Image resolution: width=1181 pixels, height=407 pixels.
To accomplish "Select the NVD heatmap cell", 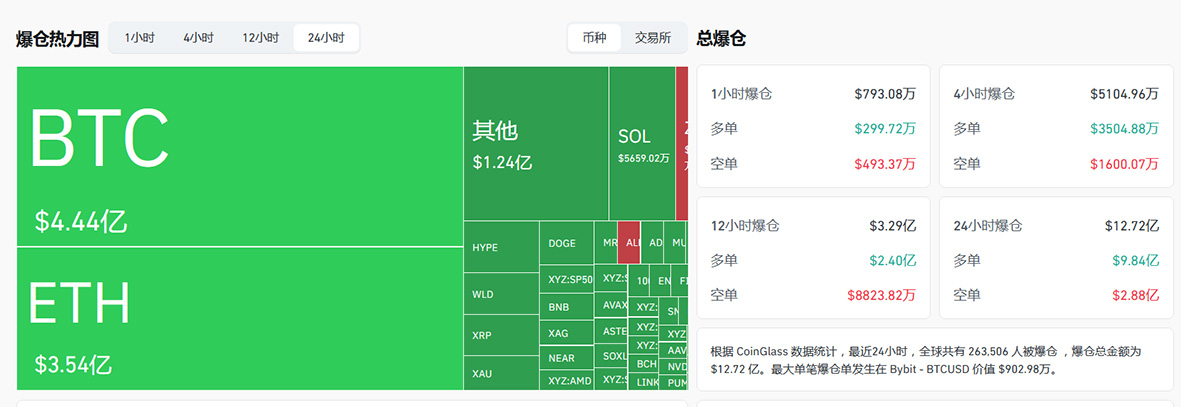I will (x=673, y=366).
